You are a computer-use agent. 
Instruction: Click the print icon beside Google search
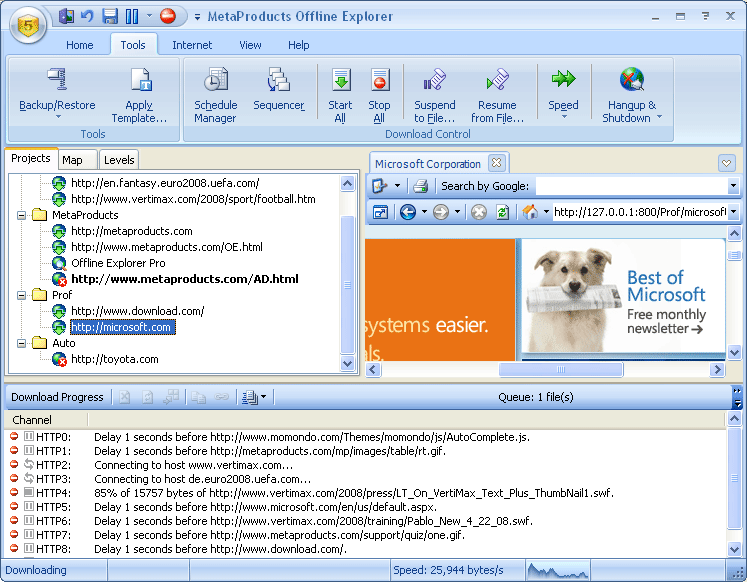tap(421, 186)
